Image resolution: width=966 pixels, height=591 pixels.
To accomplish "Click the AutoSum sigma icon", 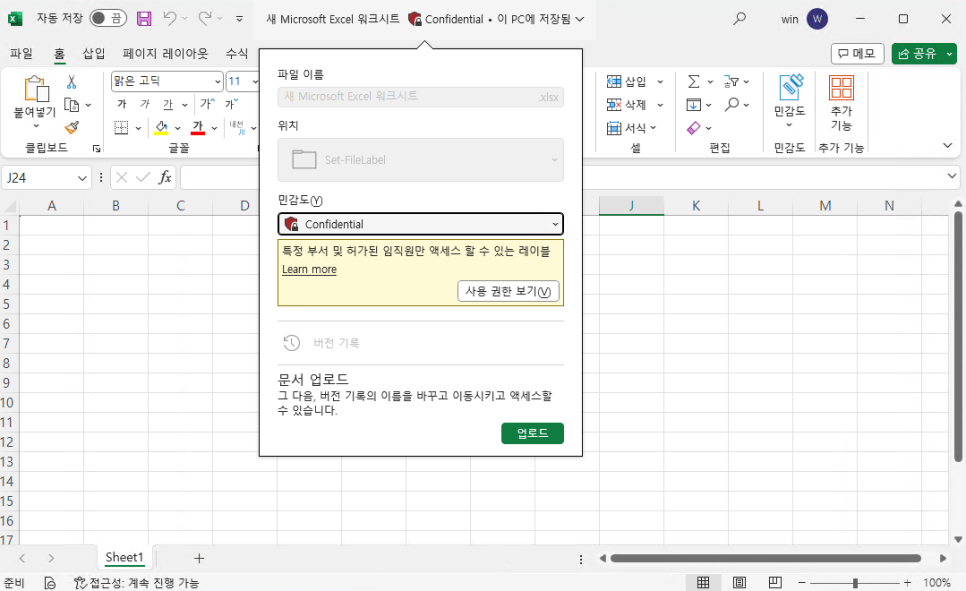I will point(694,81).
